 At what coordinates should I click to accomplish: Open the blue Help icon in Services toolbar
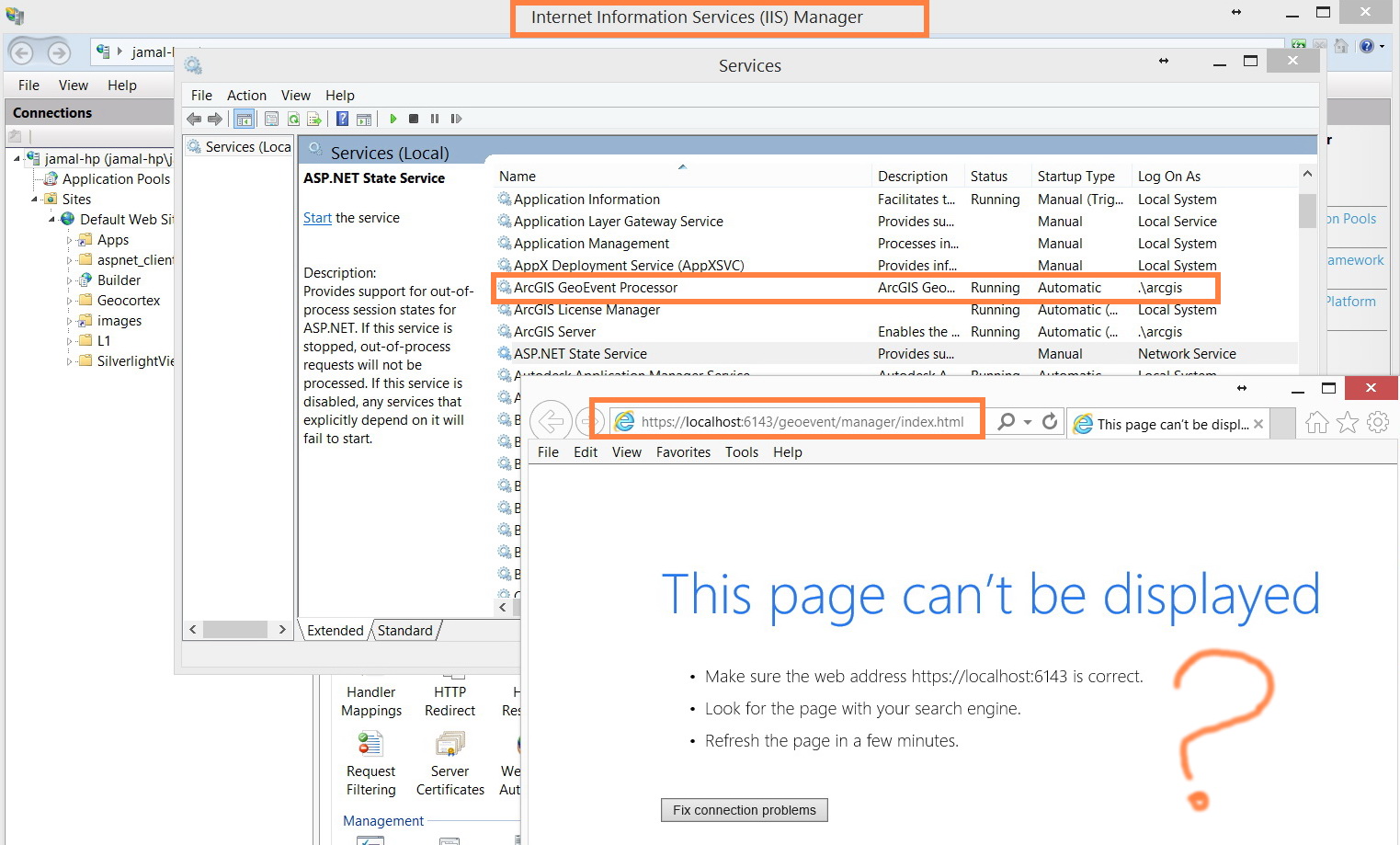(342, 119)
